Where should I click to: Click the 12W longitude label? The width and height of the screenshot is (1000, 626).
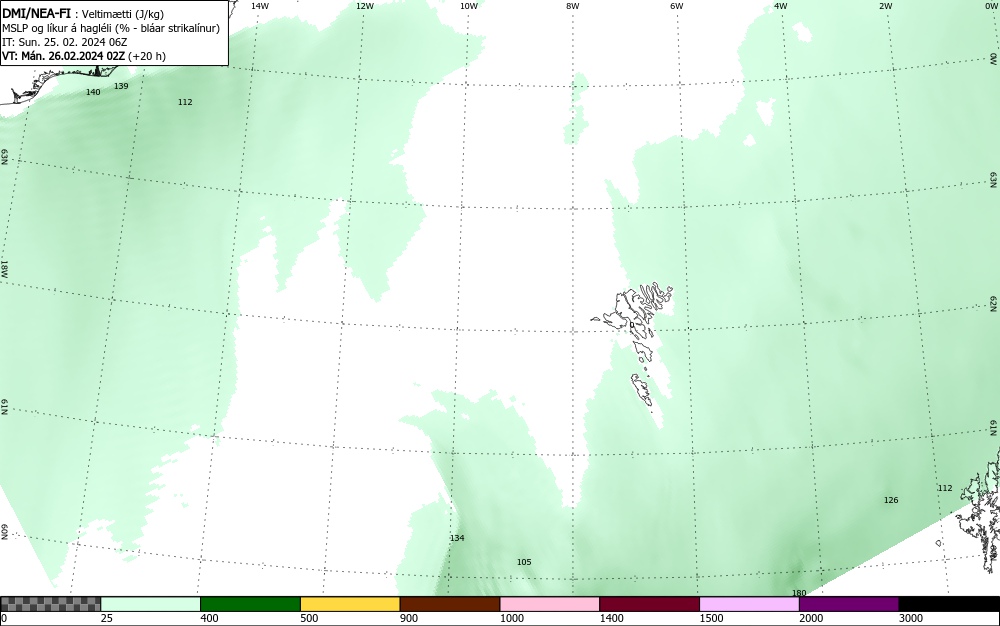tap(364, 6)
